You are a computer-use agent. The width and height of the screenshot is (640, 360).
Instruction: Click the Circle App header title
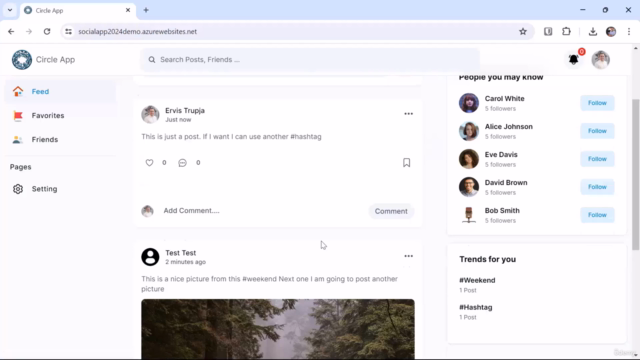55,60
